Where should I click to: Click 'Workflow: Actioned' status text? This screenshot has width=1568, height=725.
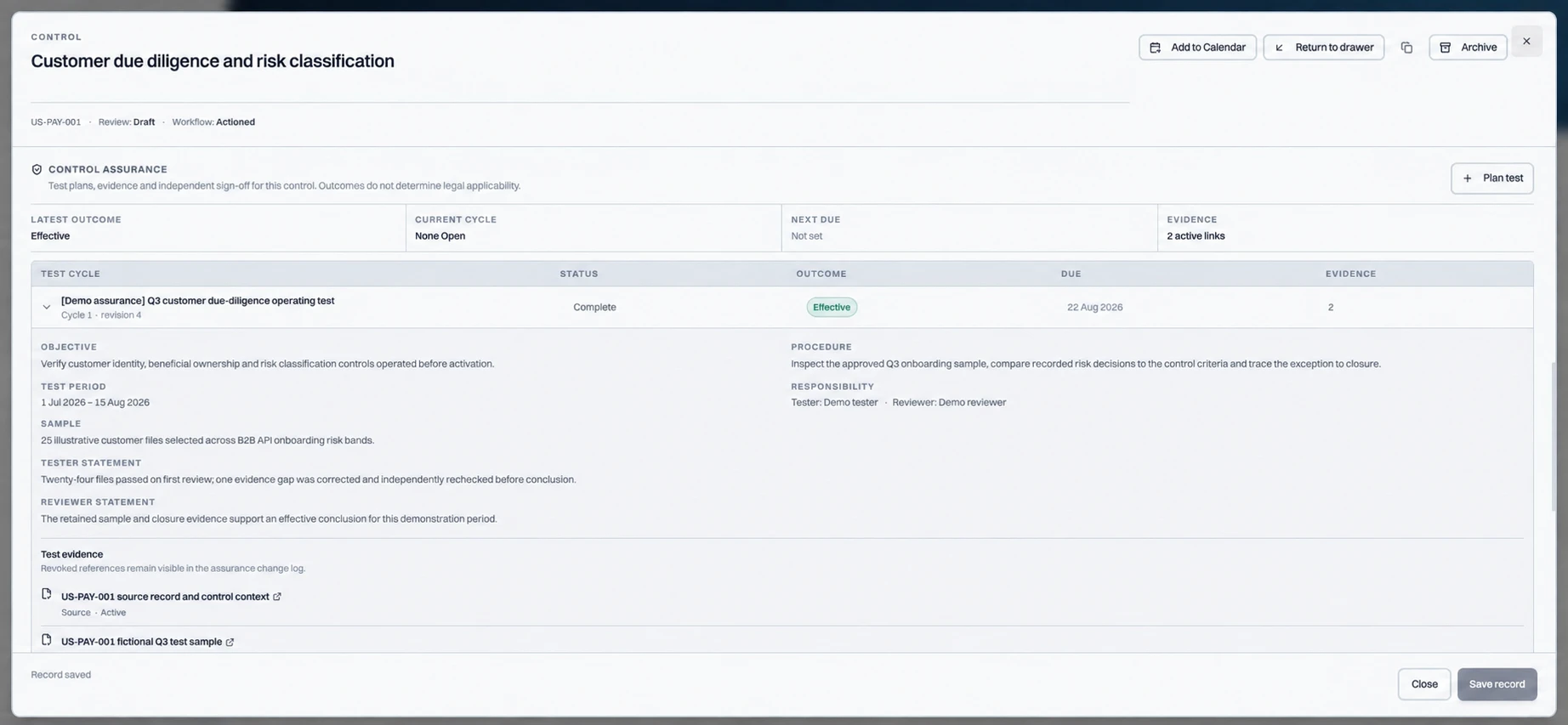pyautogui.click(x=213, y=122)
